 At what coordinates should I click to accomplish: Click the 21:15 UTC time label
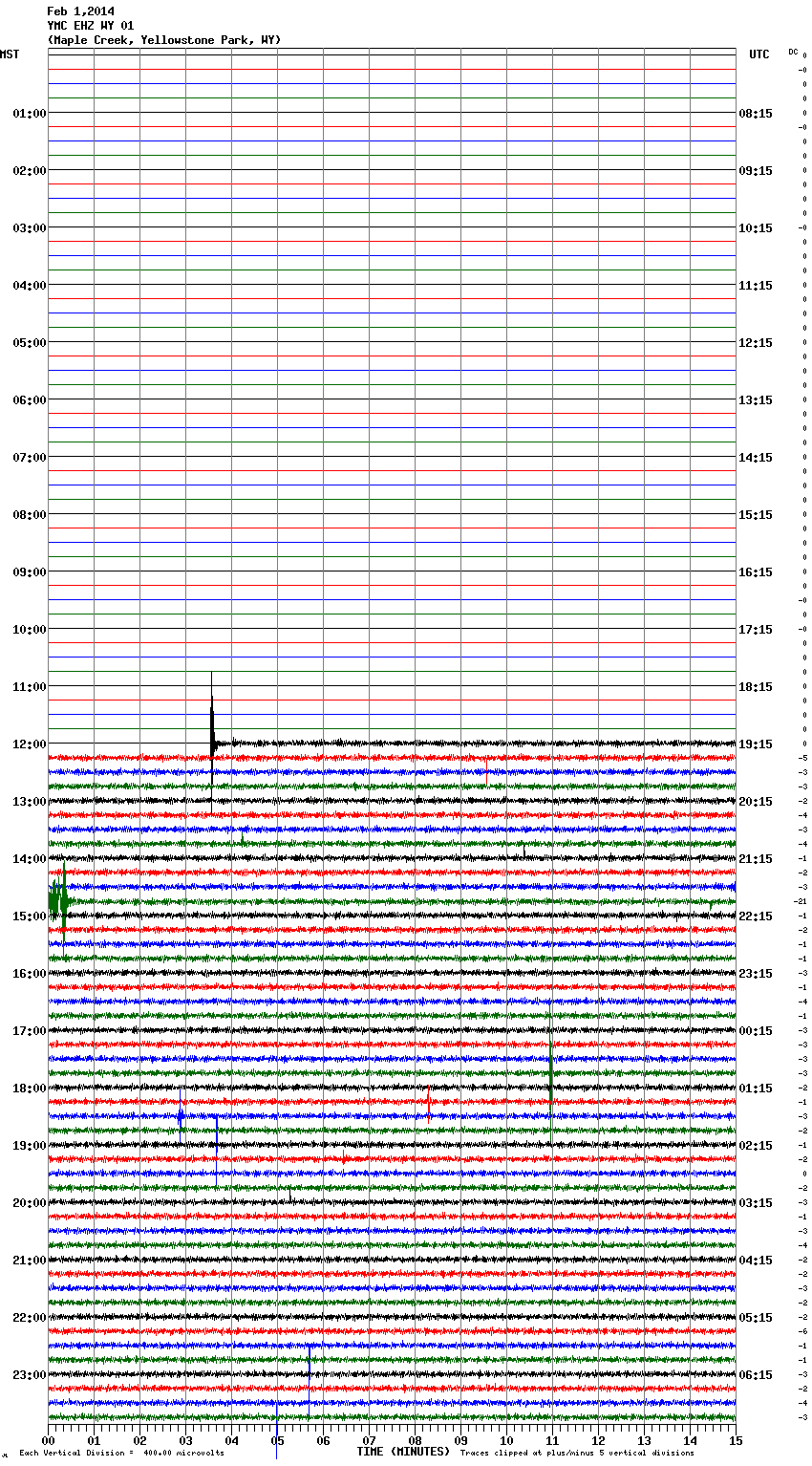click(x=756, y=859)
